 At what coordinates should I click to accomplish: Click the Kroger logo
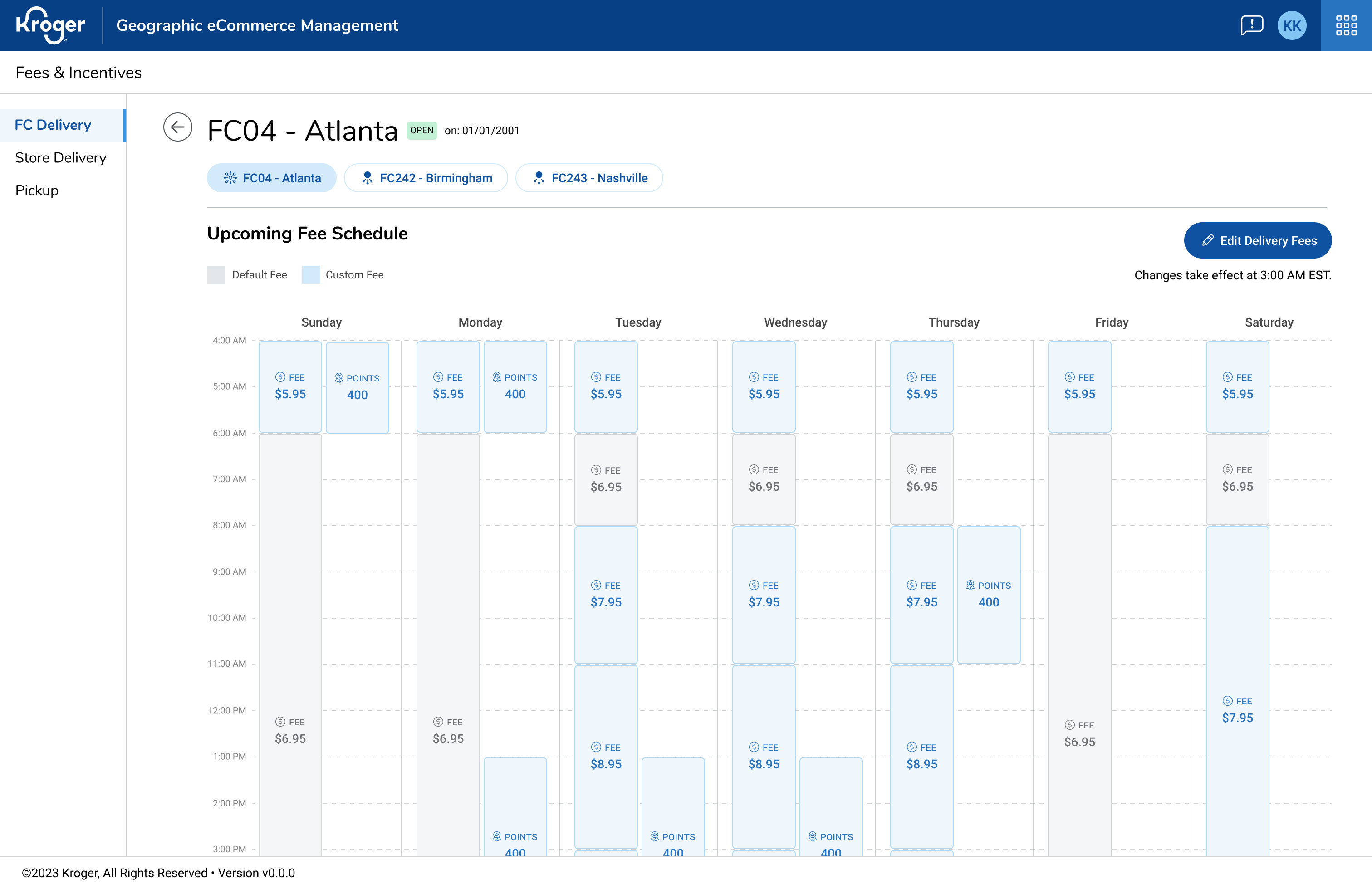(x=51, y=25)
